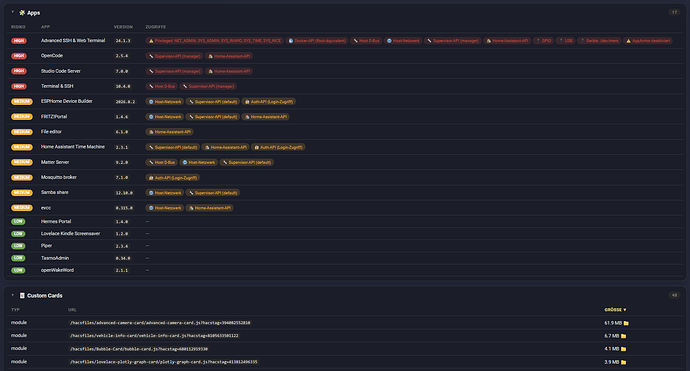
Task: Collapse the Custom Cards section arrow
Action: coord(12,295)
